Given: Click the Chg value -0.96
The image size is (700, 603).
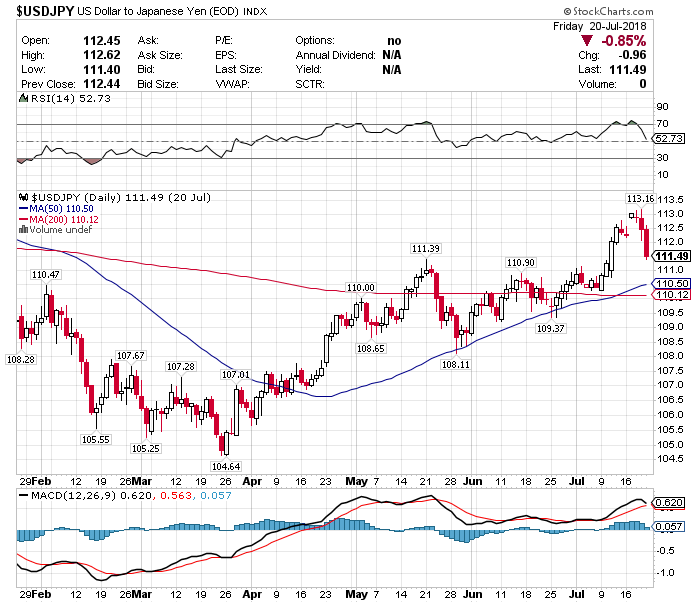Looking at the screenshot, I should 632,55.
